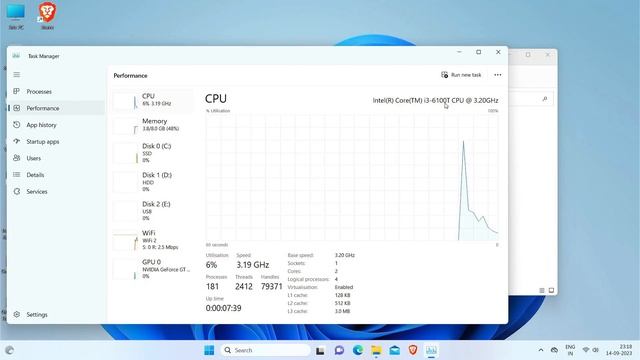The height and width of the screenshot is (360, 640).
Task: Click the cloud sync tray icon
Action: click(x=554, y=350)
